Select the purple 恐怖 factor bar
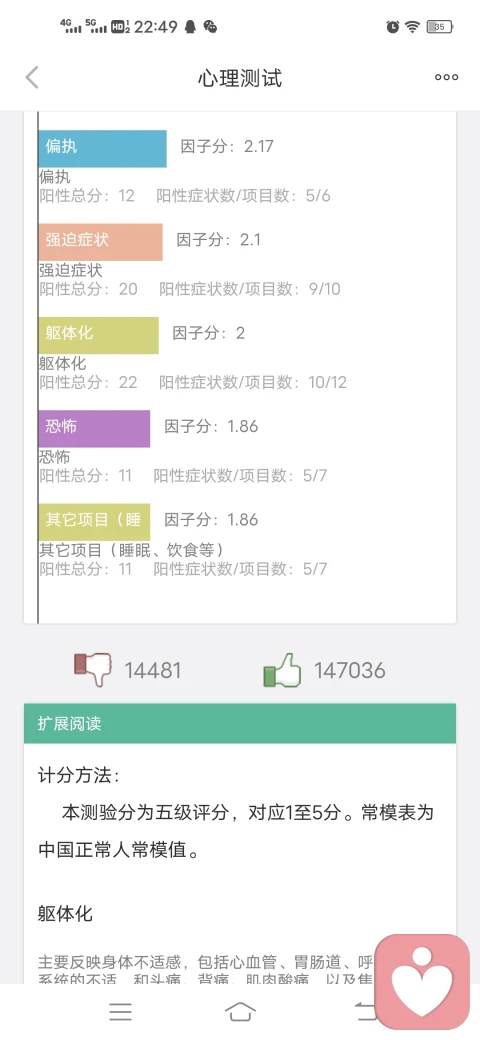Viewport: 480px width, 1040px height. click(94, 428)
